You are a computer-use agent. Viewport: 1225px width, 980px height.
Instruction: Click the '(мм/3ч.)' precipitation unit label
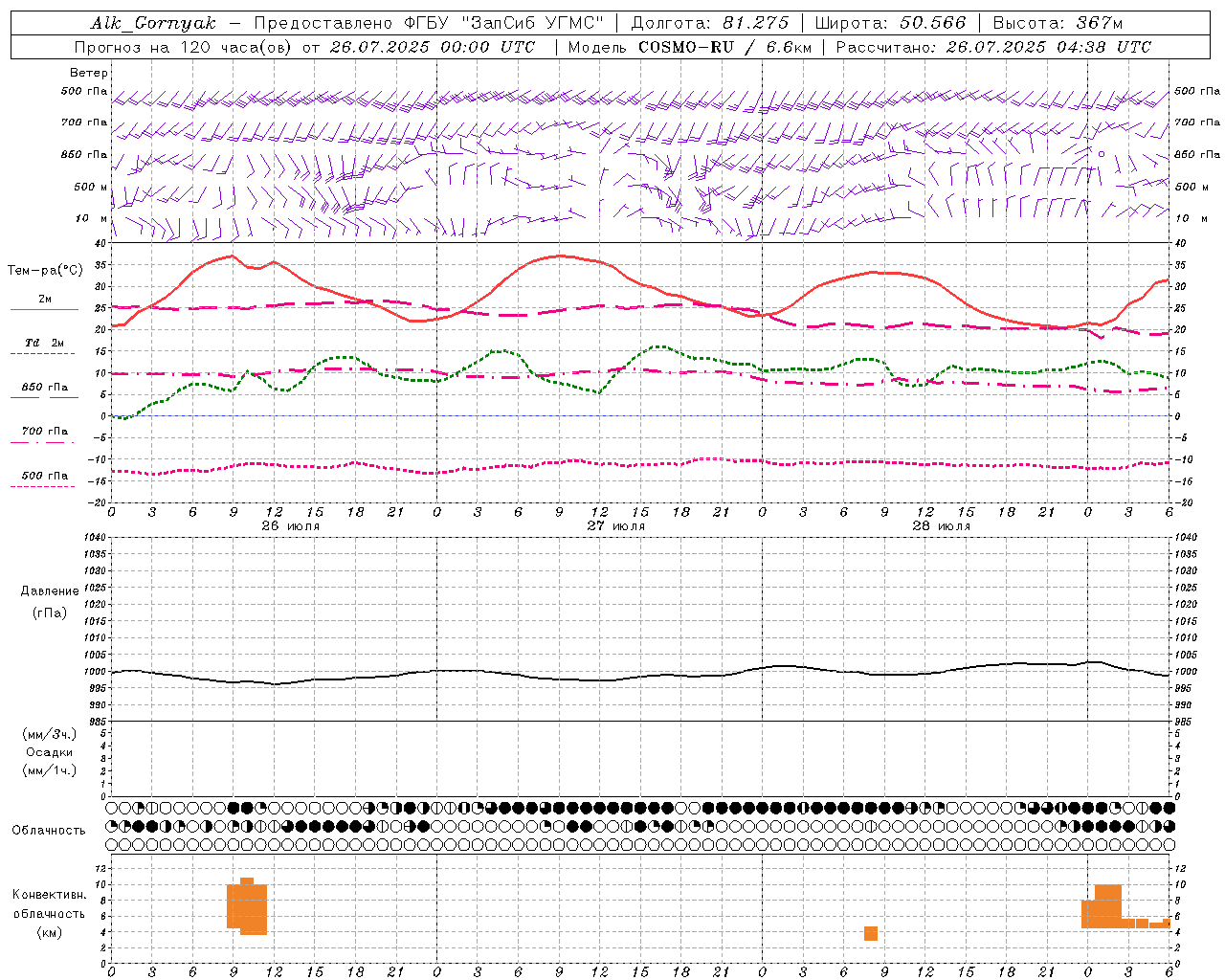(x=50, y=734)
